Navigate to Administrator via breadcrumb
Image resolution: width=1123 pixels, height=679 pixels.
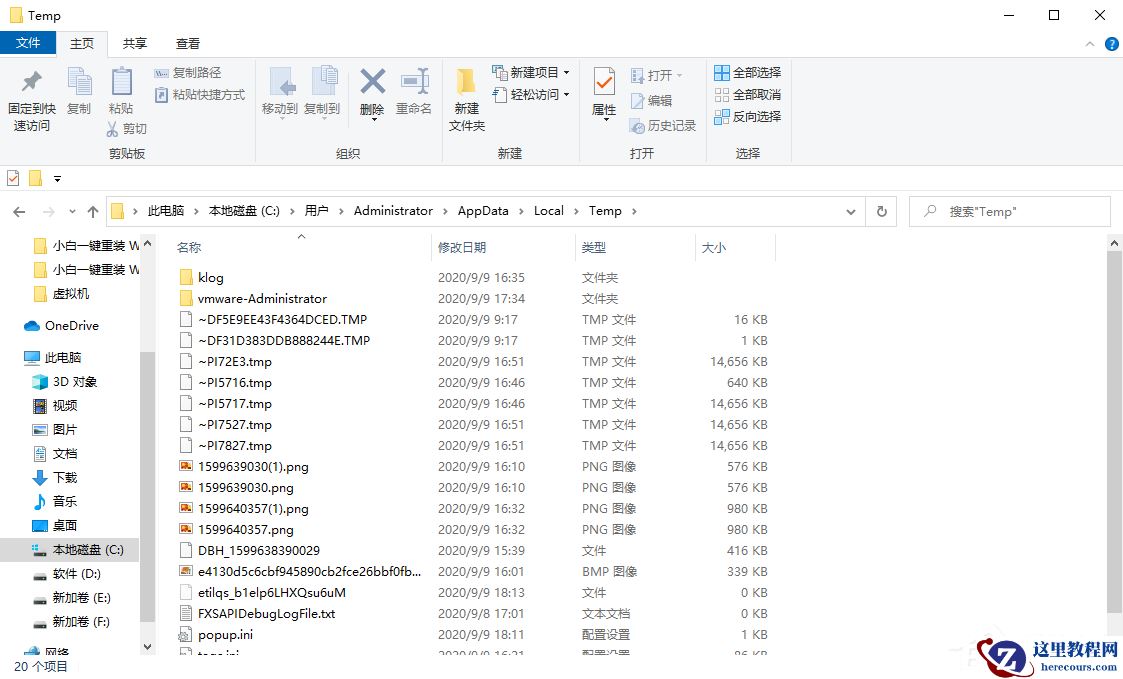pyautogui.click(x=392, y=211)
